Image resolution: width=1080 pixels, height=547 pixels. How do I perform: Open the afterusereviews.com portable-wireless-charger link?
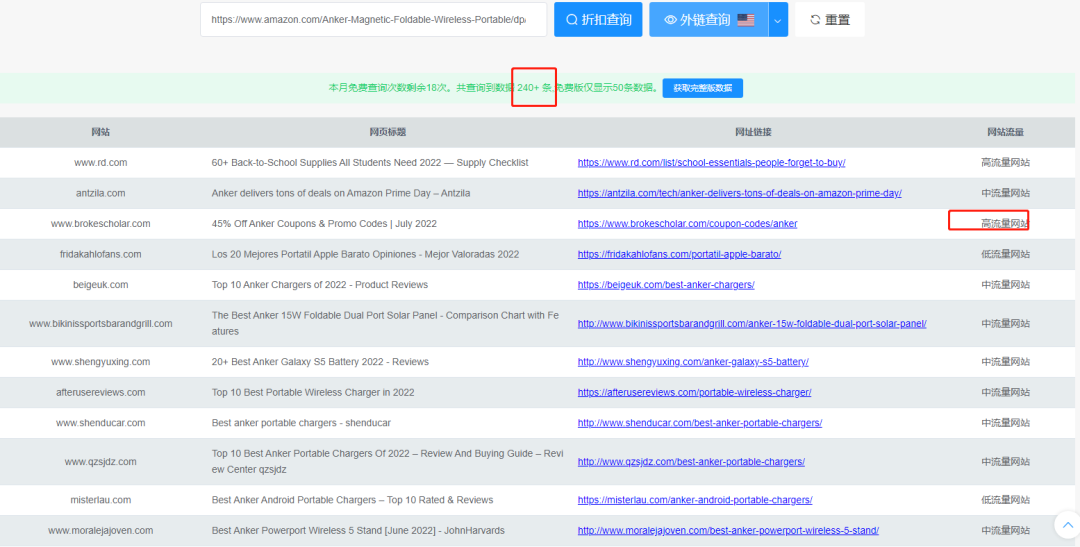point(694,393)
